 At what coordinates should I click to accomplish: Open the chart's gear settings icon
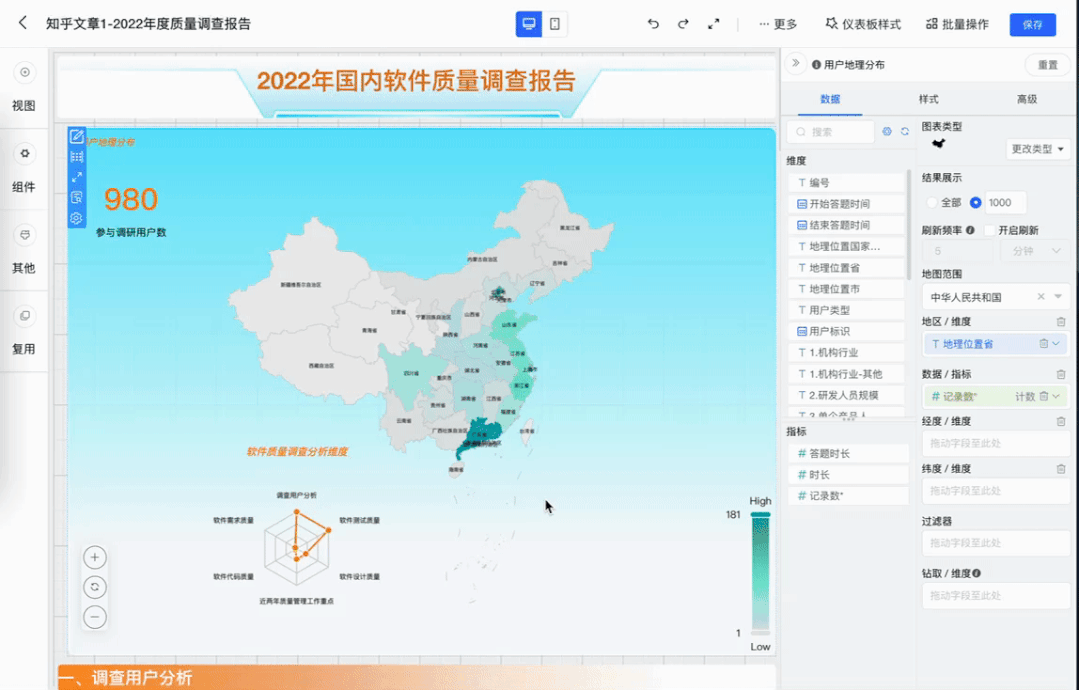coord(76,217)
